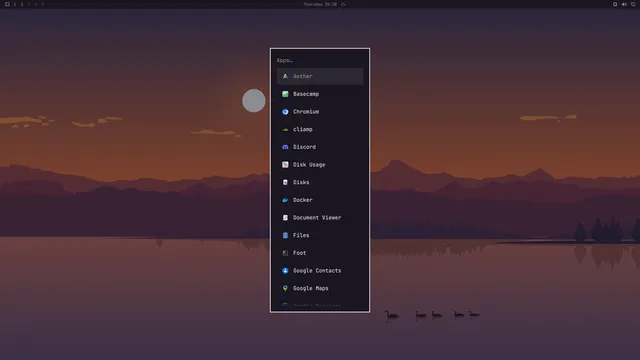640x360 pixels.
Task: Open the Files app icon
Action: coord(285,235)
